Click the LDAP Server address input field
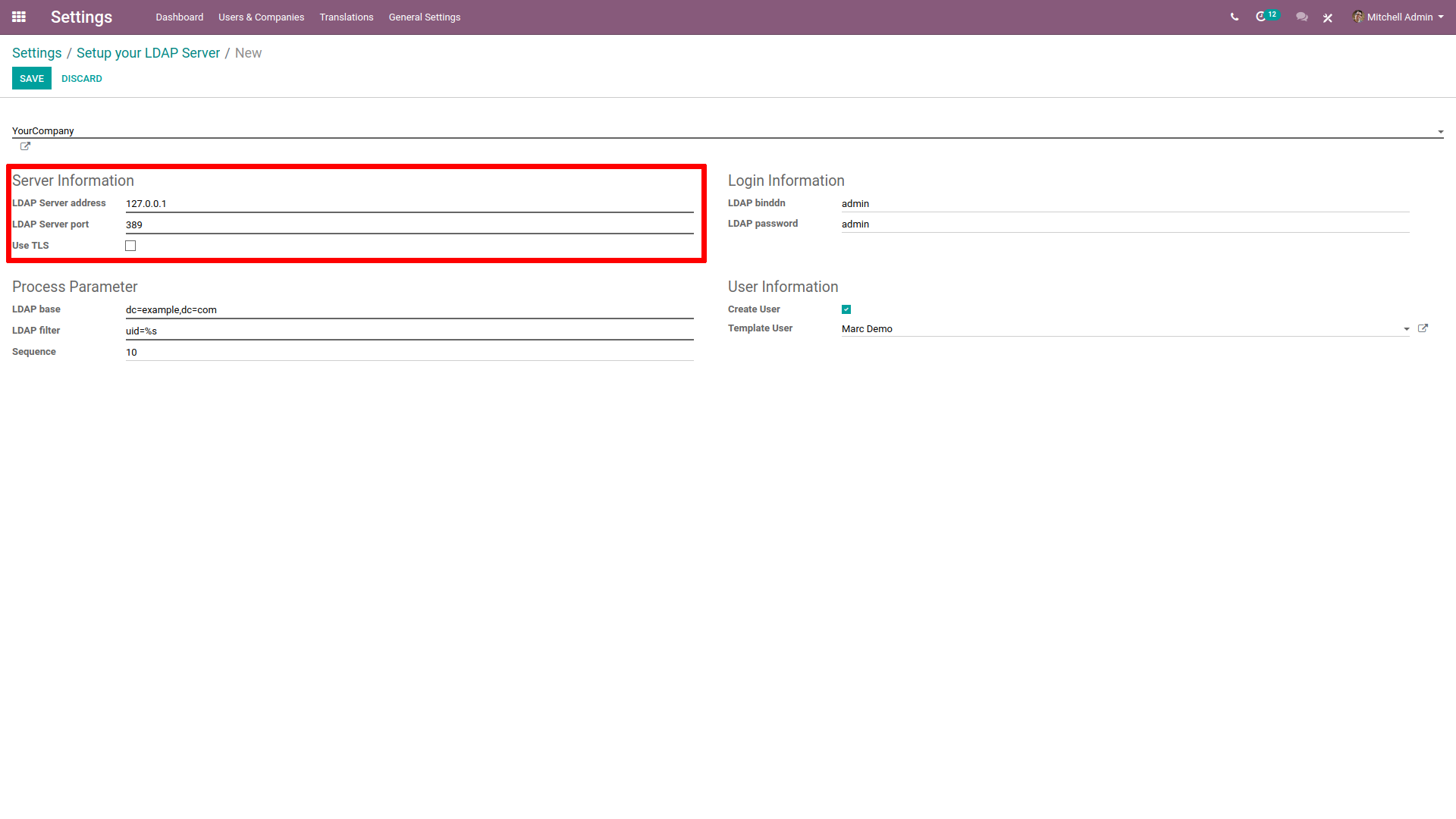The image size is (1456, 819). (410, 204)
